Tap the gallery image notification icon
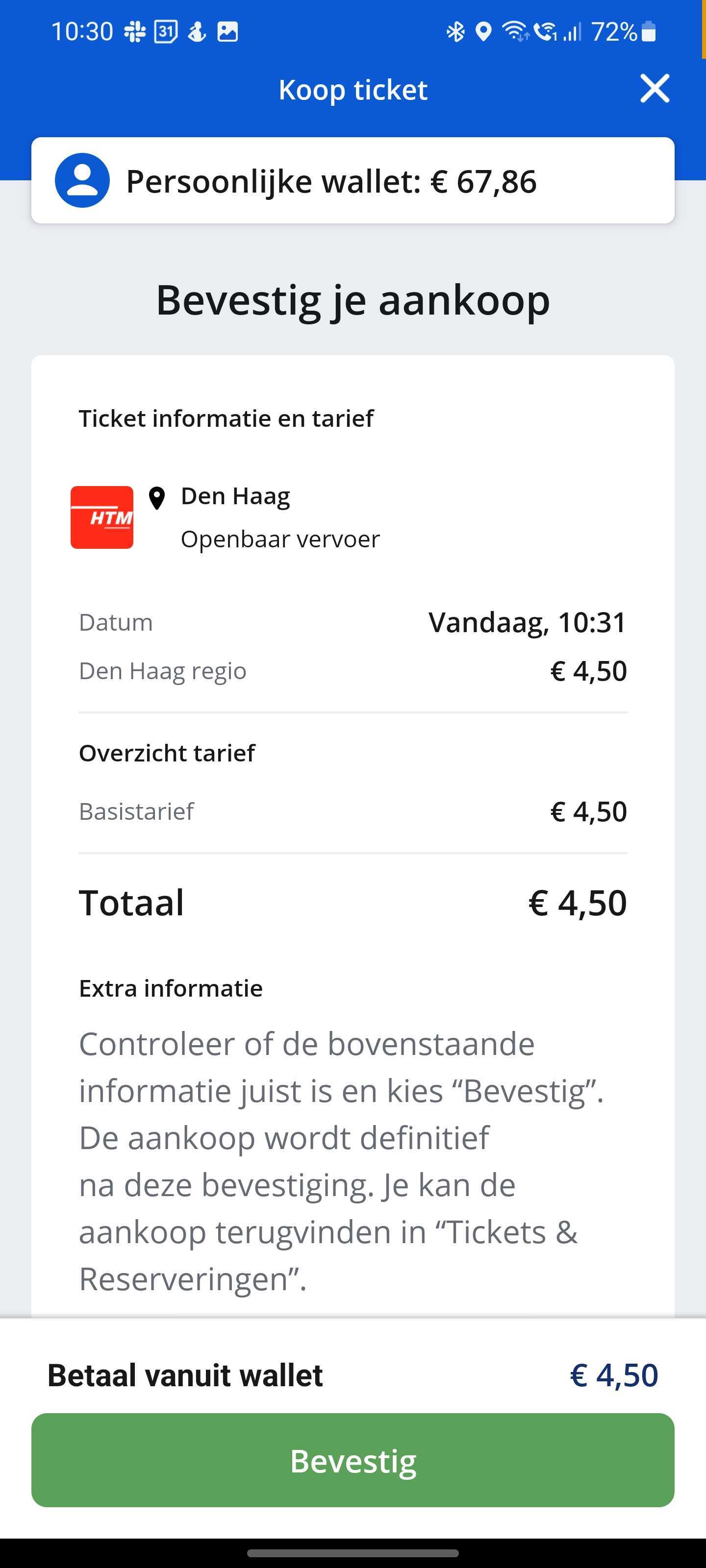706x1568 pixels. coord(227,32)
